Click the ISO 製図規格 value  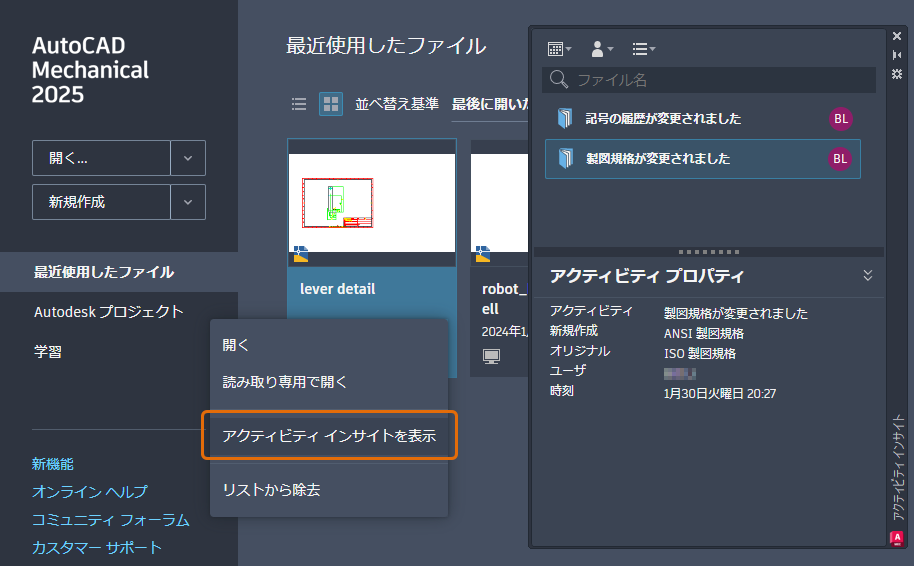(699, 353)
